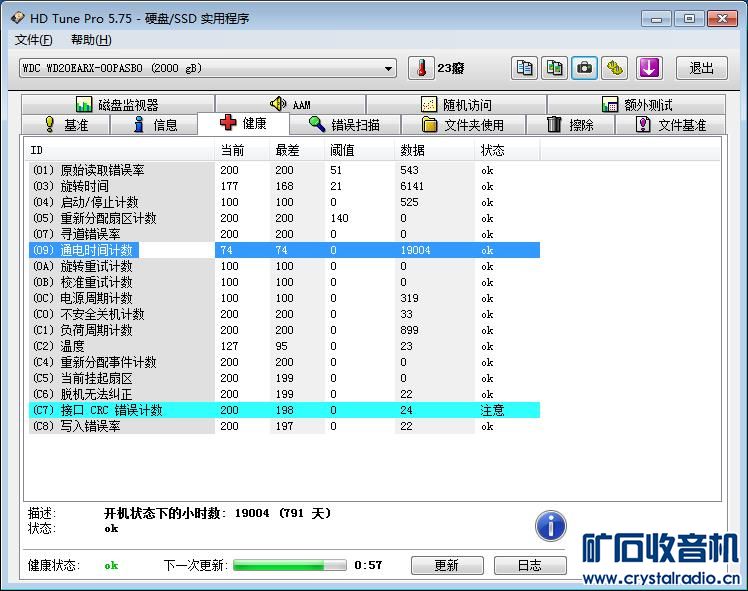Viewport: 748px width, 591px height.
Task: Open options wrench icon
Action: 614,68
